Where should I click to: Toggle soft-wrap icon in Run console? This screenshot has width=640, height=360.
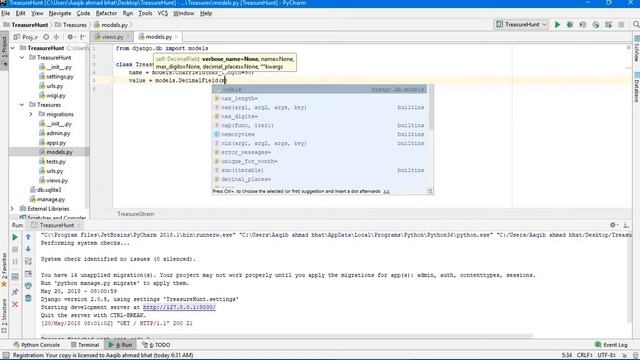pos(28,261)
